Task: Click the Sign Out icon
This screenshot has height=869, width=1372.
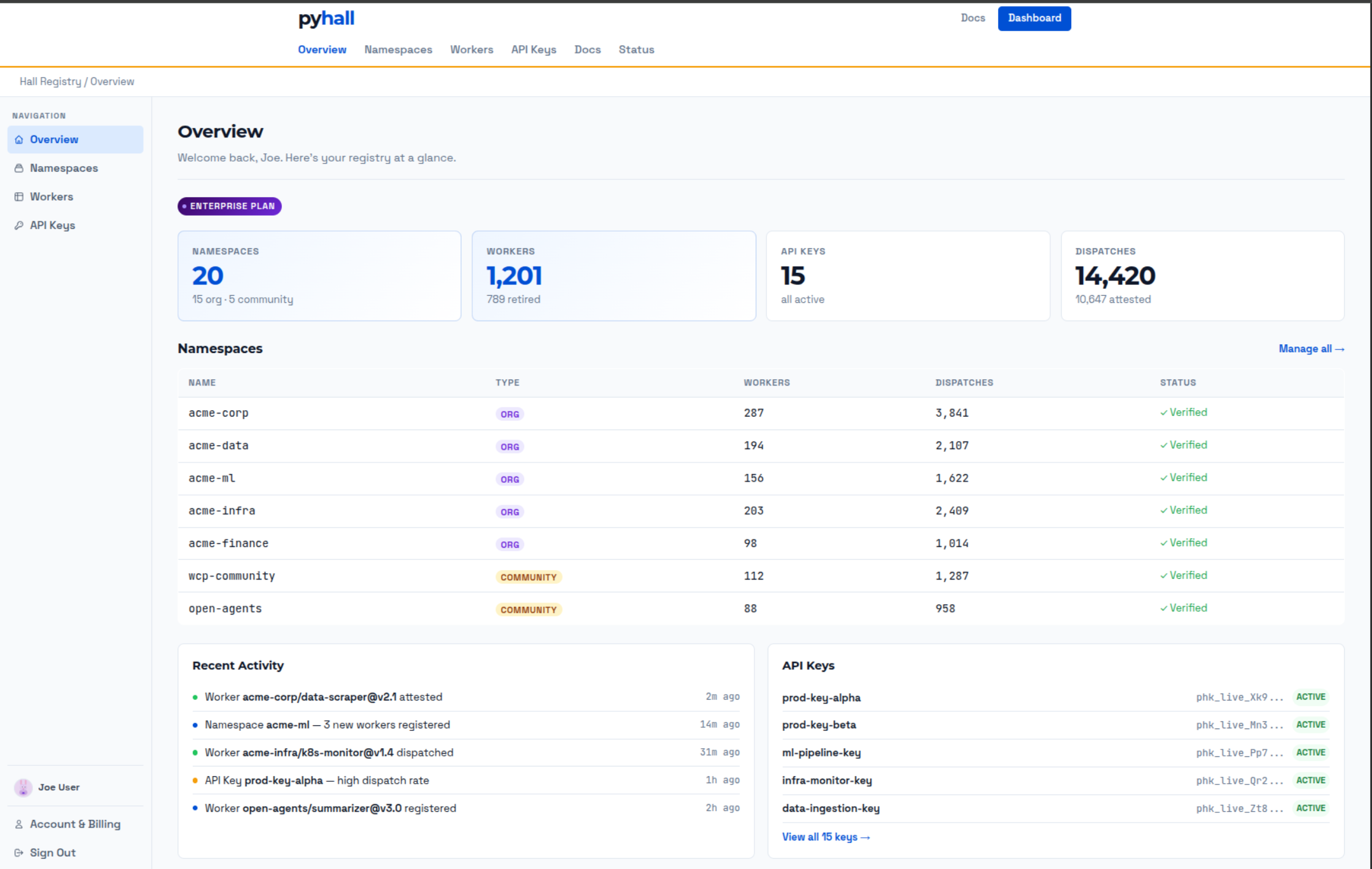Action: (19, 852)
